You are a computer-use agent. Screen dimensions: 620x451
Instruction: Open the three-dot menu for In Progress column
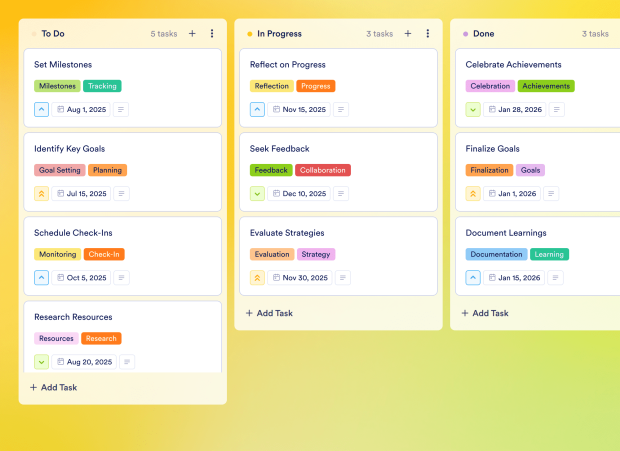[x=428, y=33]
